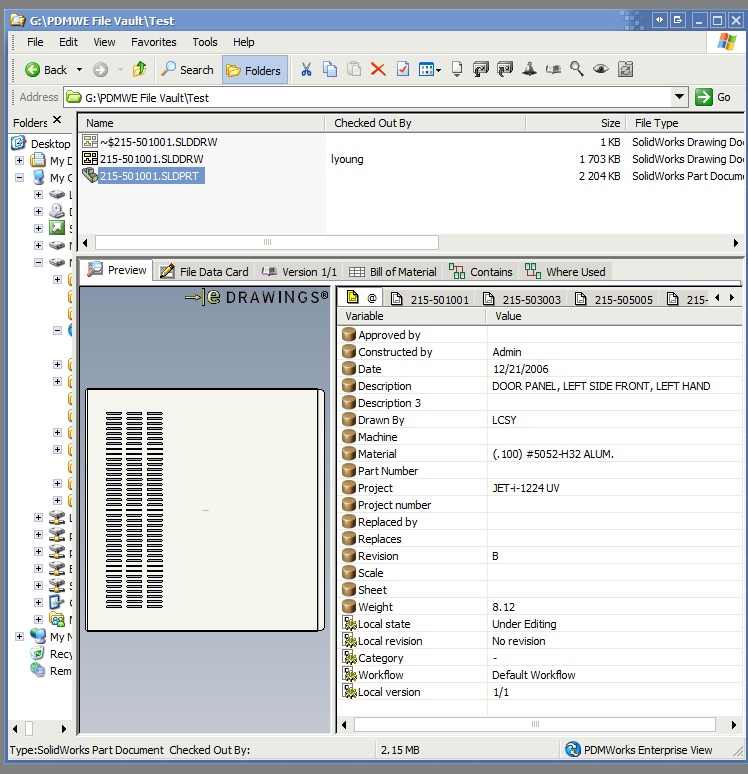Expand My Network Places tree node
The image size is (748, 774).
click(19, 636)
